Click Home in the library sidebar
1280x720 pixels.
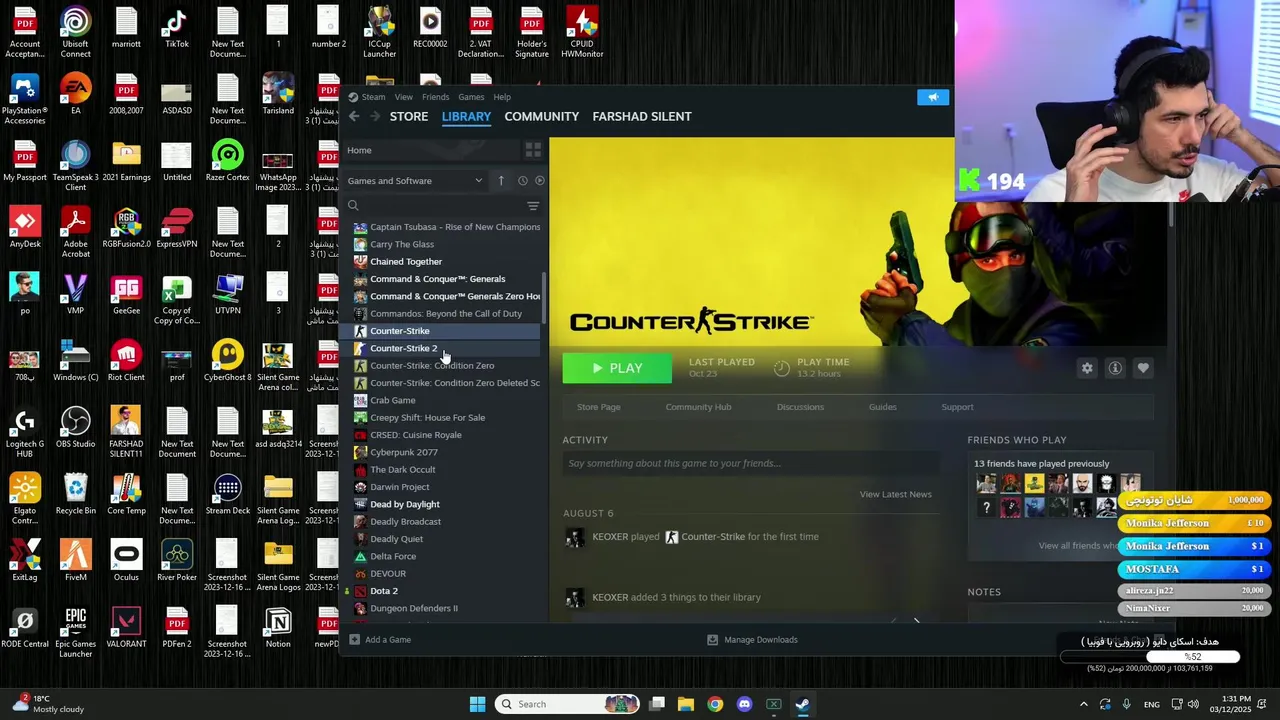(359, 150)
